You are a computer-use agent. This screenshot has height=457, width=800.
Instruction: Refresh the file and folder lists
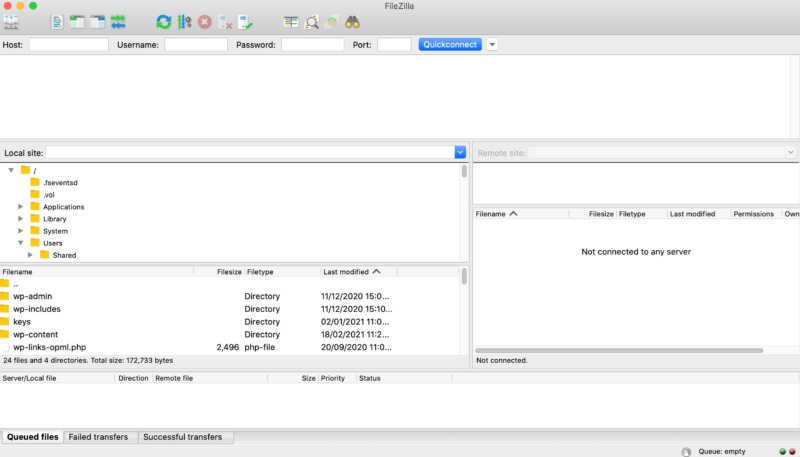tap(163, 21)
